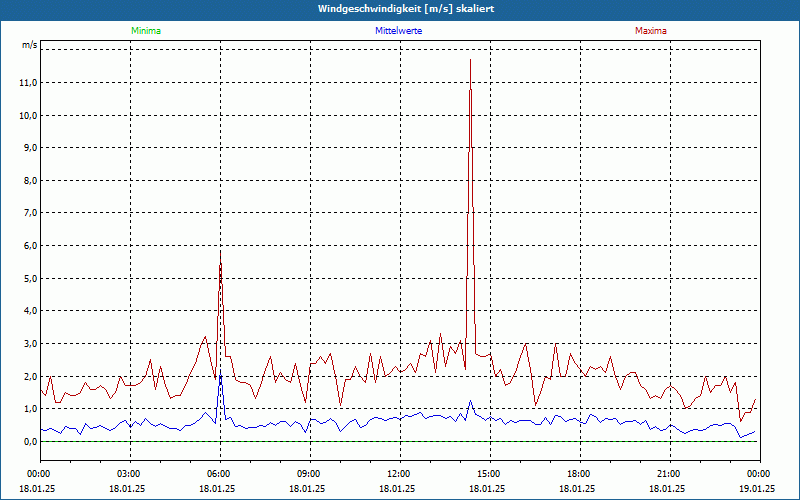This screenshot has height=500, width=800.
Task: Click the 11,0 y-axis value
Action: (x=29, y=83)
